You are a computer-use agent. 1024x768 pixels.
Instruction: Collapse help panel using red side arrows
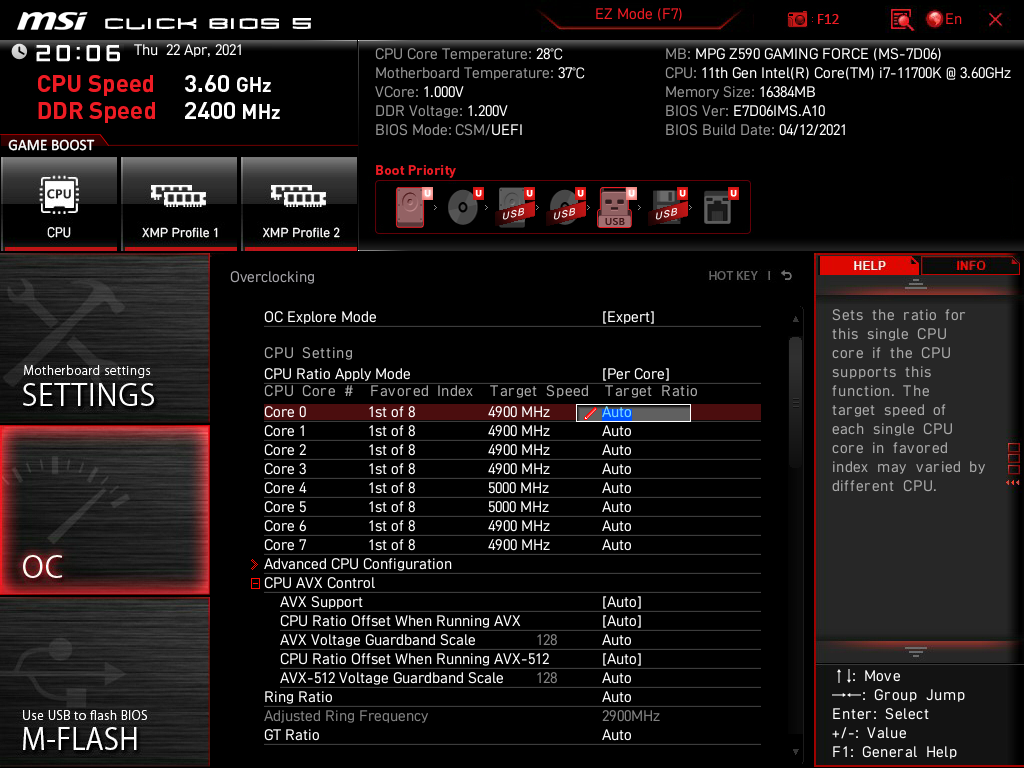(1013, 483)
